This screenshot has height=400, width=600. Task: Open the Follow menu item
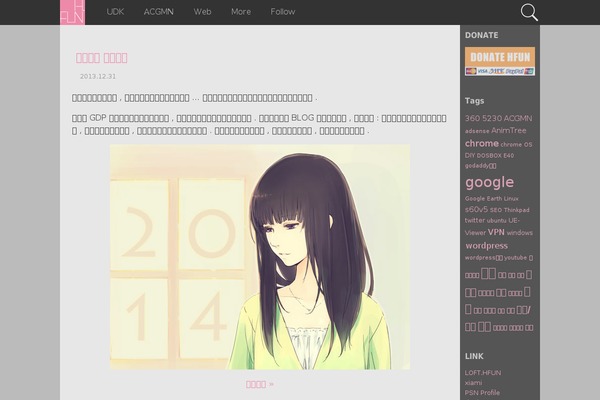(x=283, y=12)
